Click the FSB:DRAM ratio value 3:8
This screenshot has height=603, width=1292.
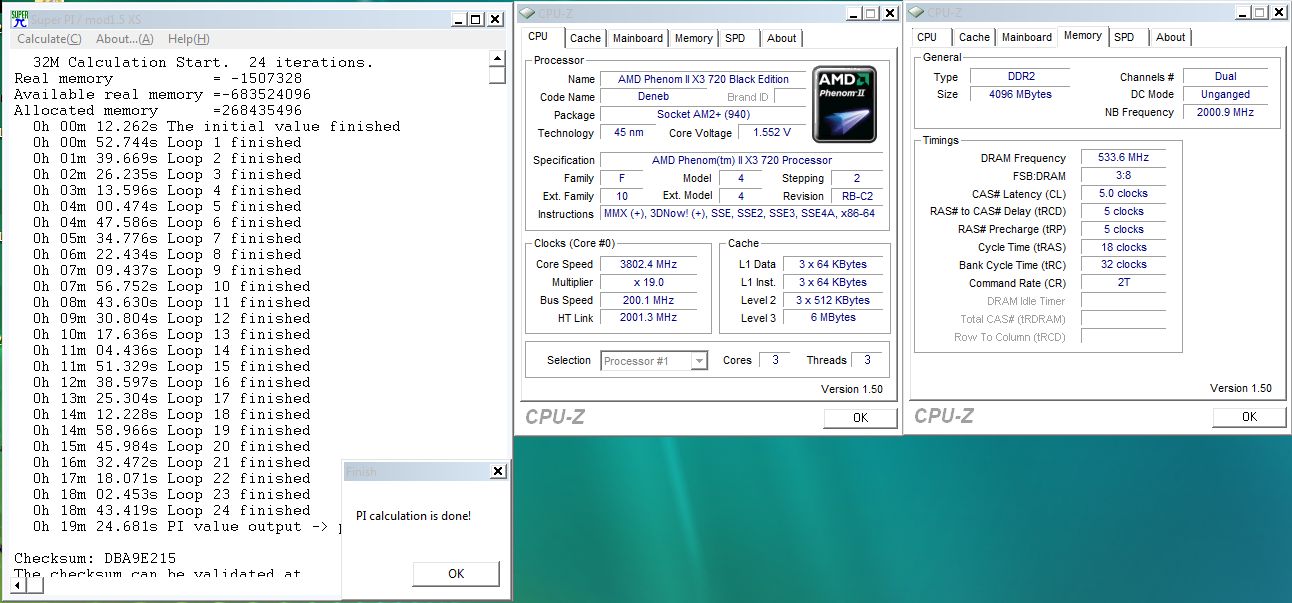point(1123,176)
